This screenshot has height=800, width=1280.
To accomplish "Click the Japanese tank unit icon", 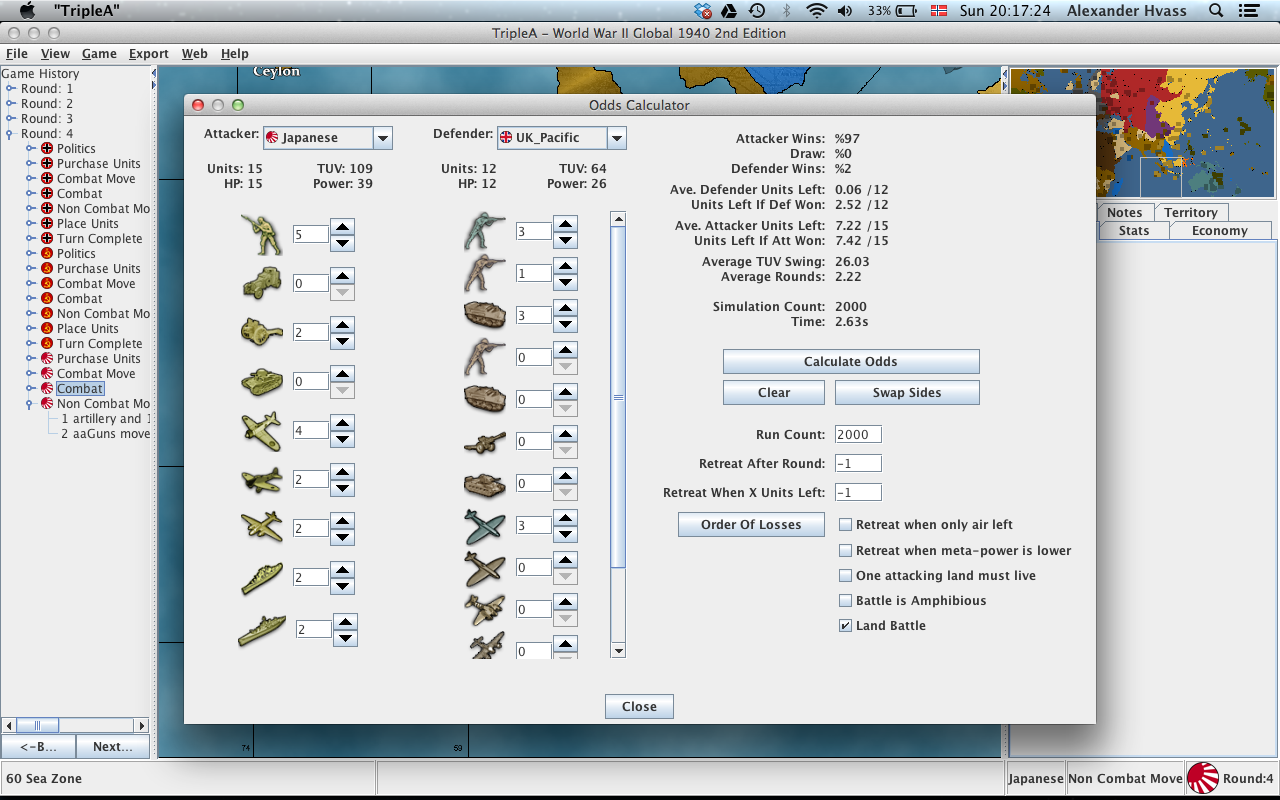I will (262, 381).
